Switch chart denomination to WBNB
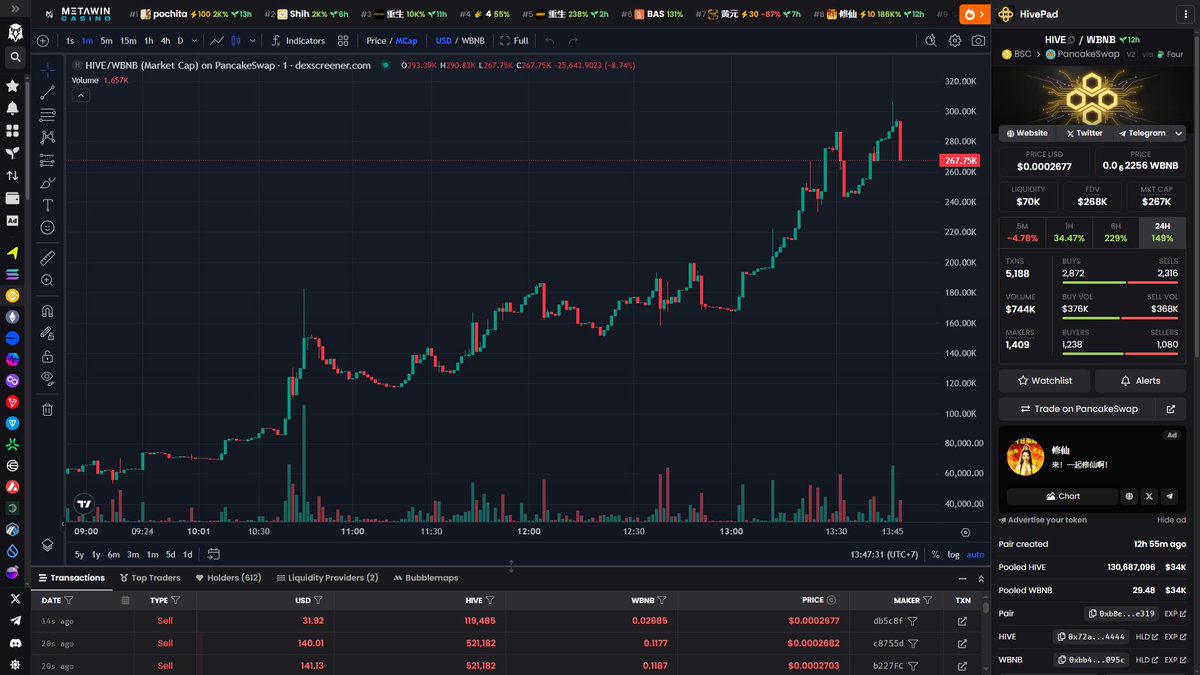1200x675 pixels. click(x=473, y=41)
